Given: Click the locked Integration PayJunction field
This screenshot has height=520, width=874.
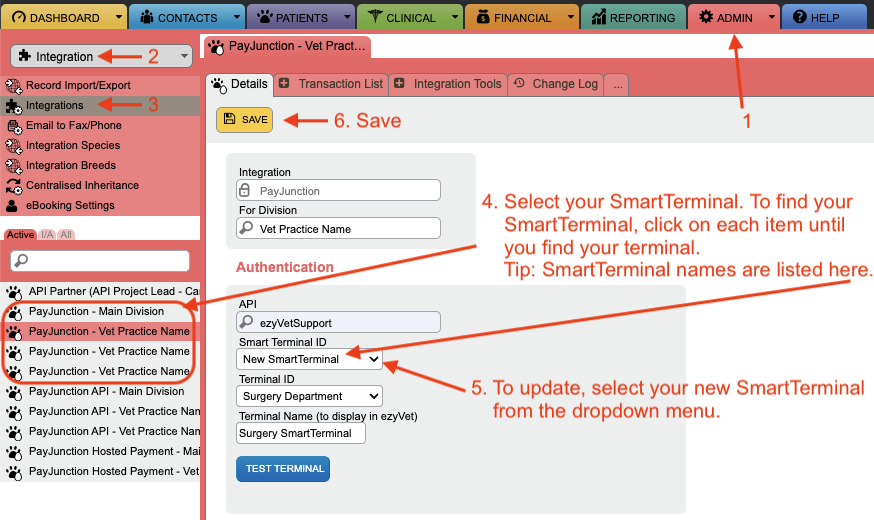Looking at the screenshot, I should (x=338, y=191).
